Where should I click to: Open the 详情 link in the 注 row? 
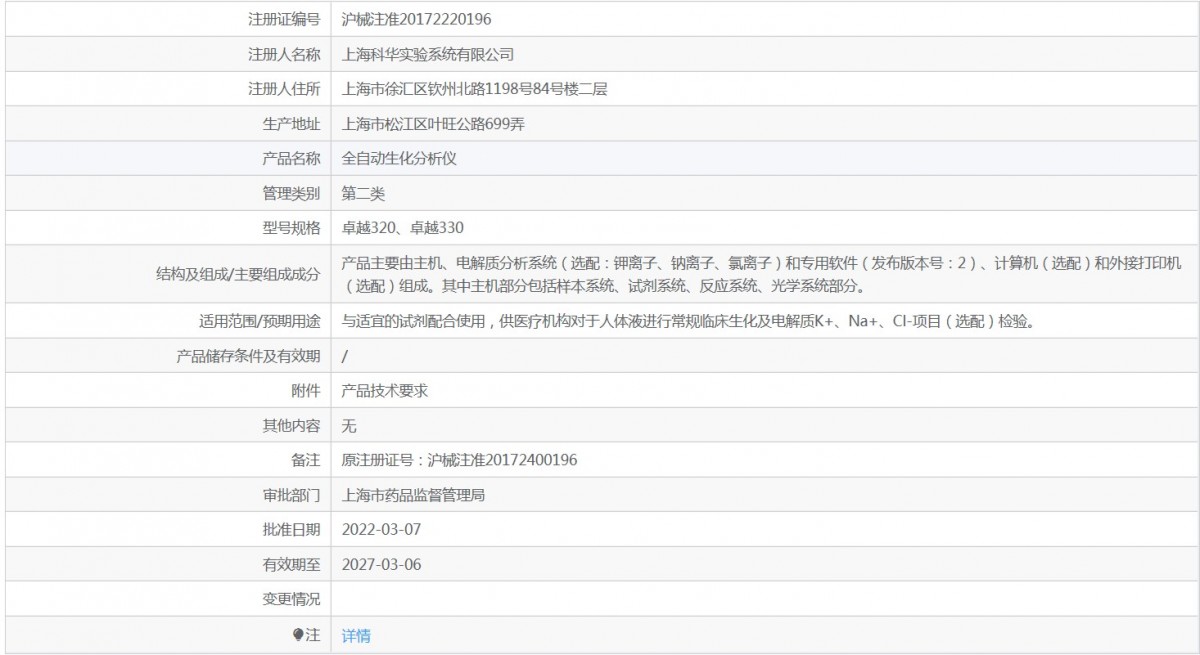point(356,635)
